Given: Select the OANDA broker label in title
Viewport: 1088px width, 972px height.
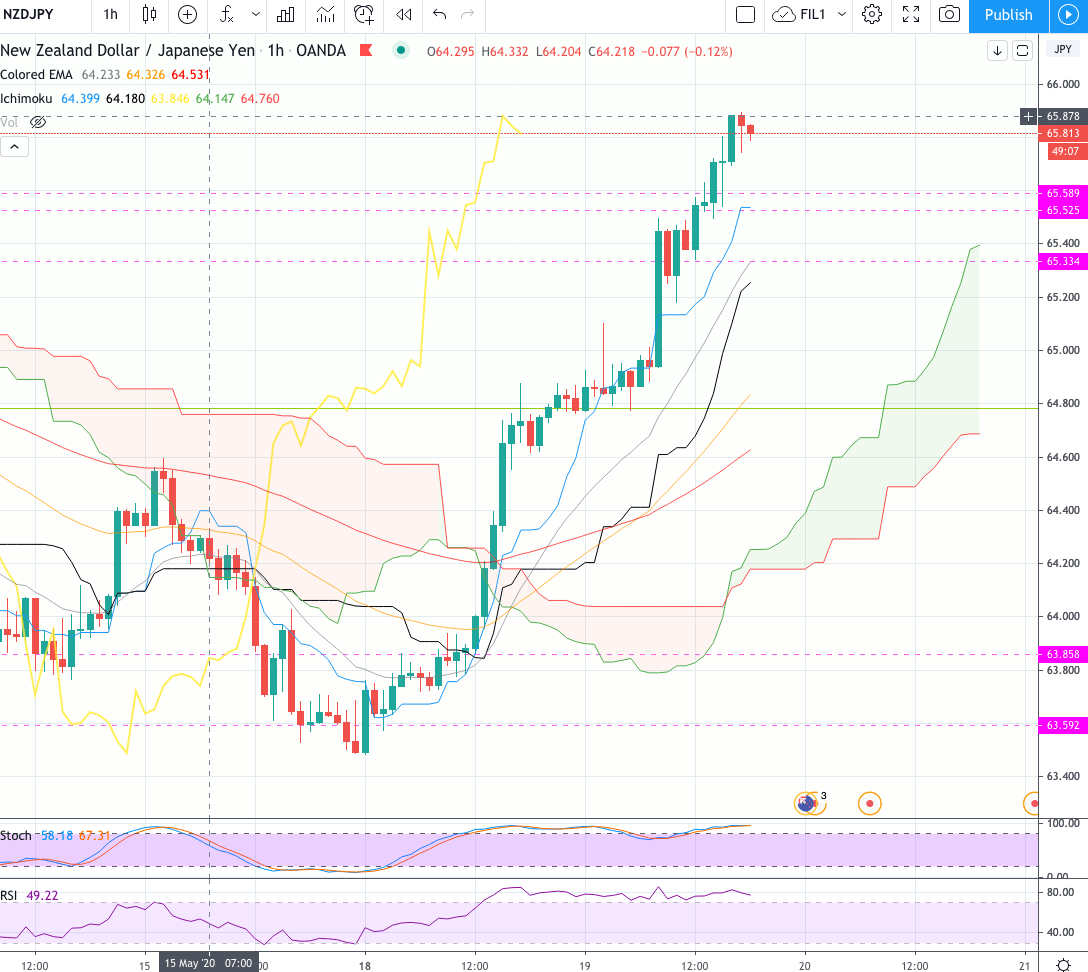Looking at the screenshot, I should (x=321, y=51).
